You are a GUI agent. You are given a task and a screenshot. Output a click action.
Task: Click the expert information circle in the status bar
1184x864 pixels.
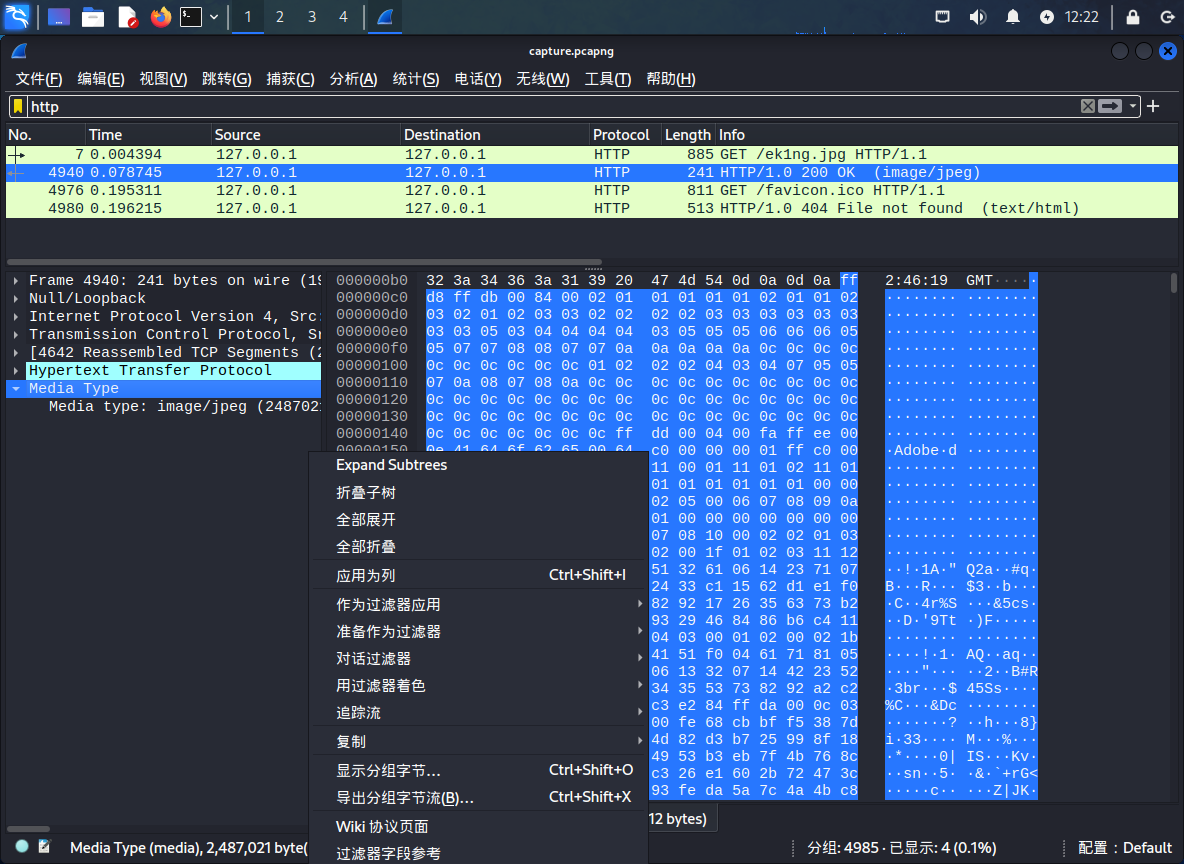pyautogui.click(x=22, y=847)
